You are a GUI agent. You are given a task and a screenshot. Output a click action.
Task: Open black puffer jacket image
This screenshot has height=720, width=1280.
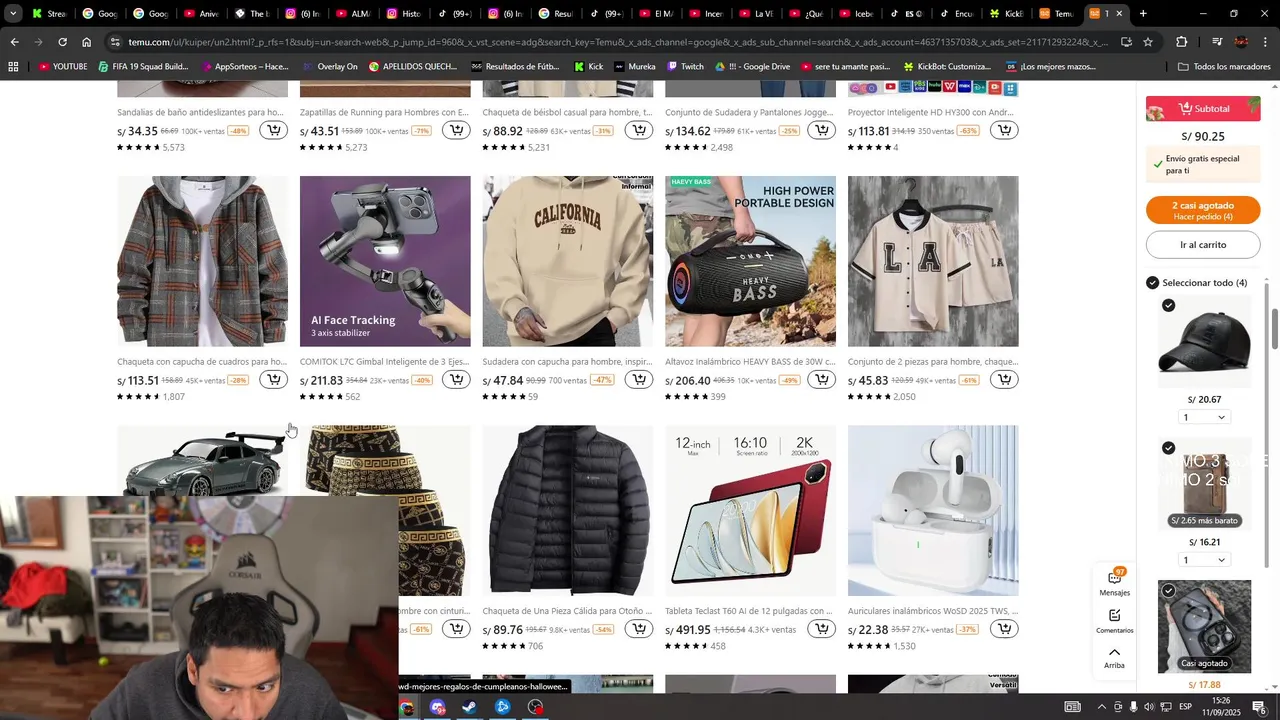click(x=568, y=511)
